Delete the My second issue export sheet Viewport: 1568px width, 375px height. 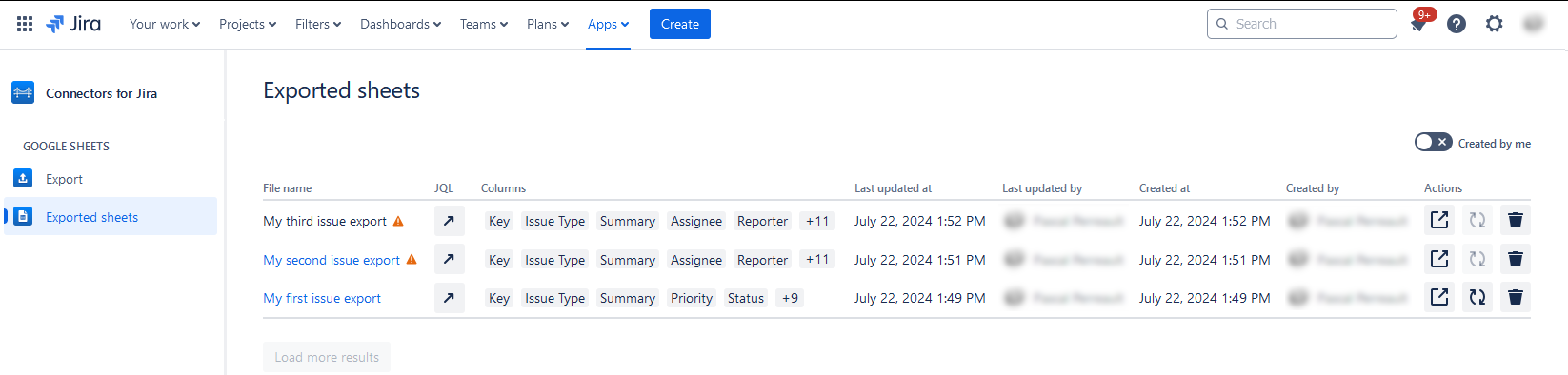(1516, 259)
